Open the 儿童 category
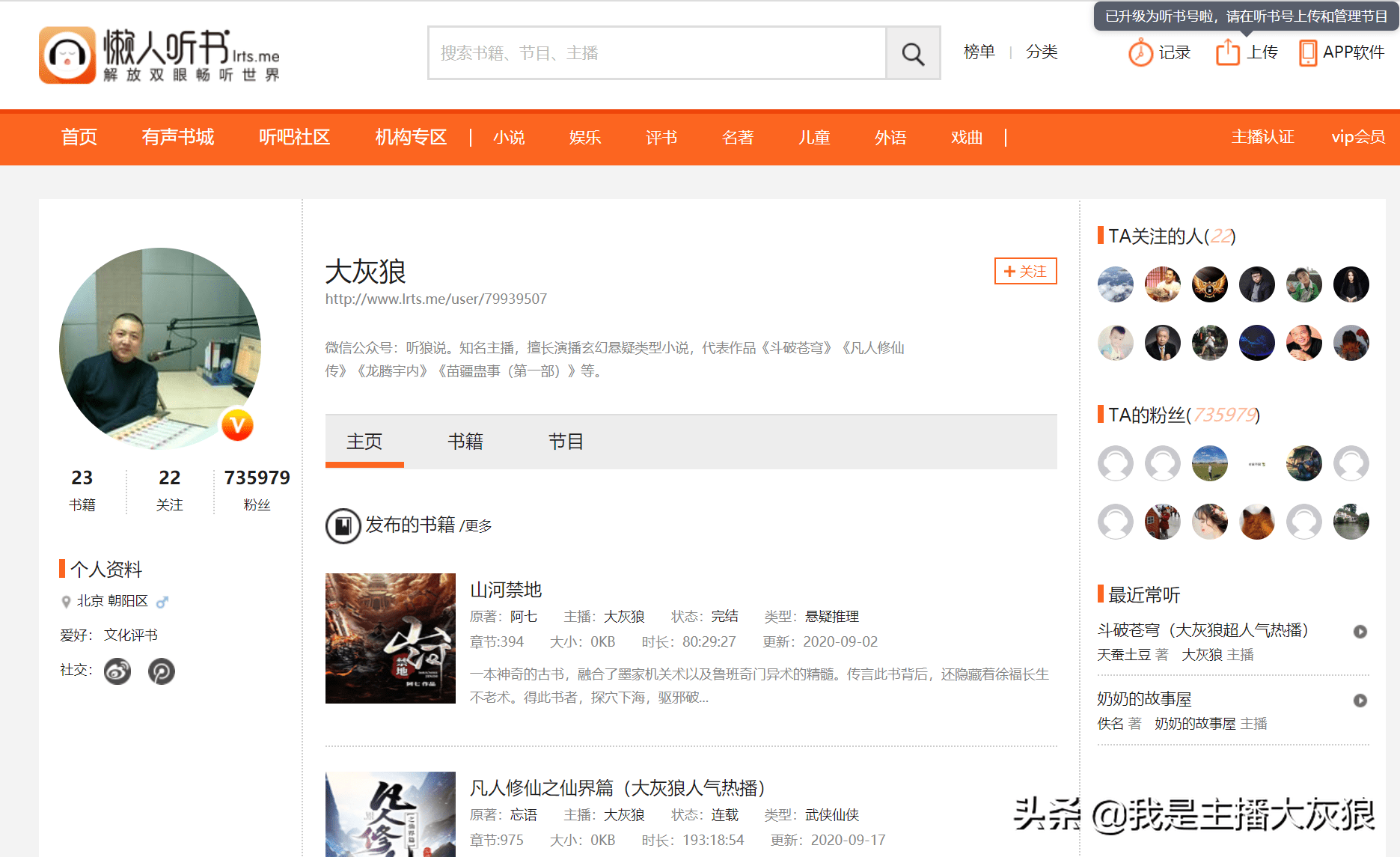Screen dimensions: 1400x857 814,138
